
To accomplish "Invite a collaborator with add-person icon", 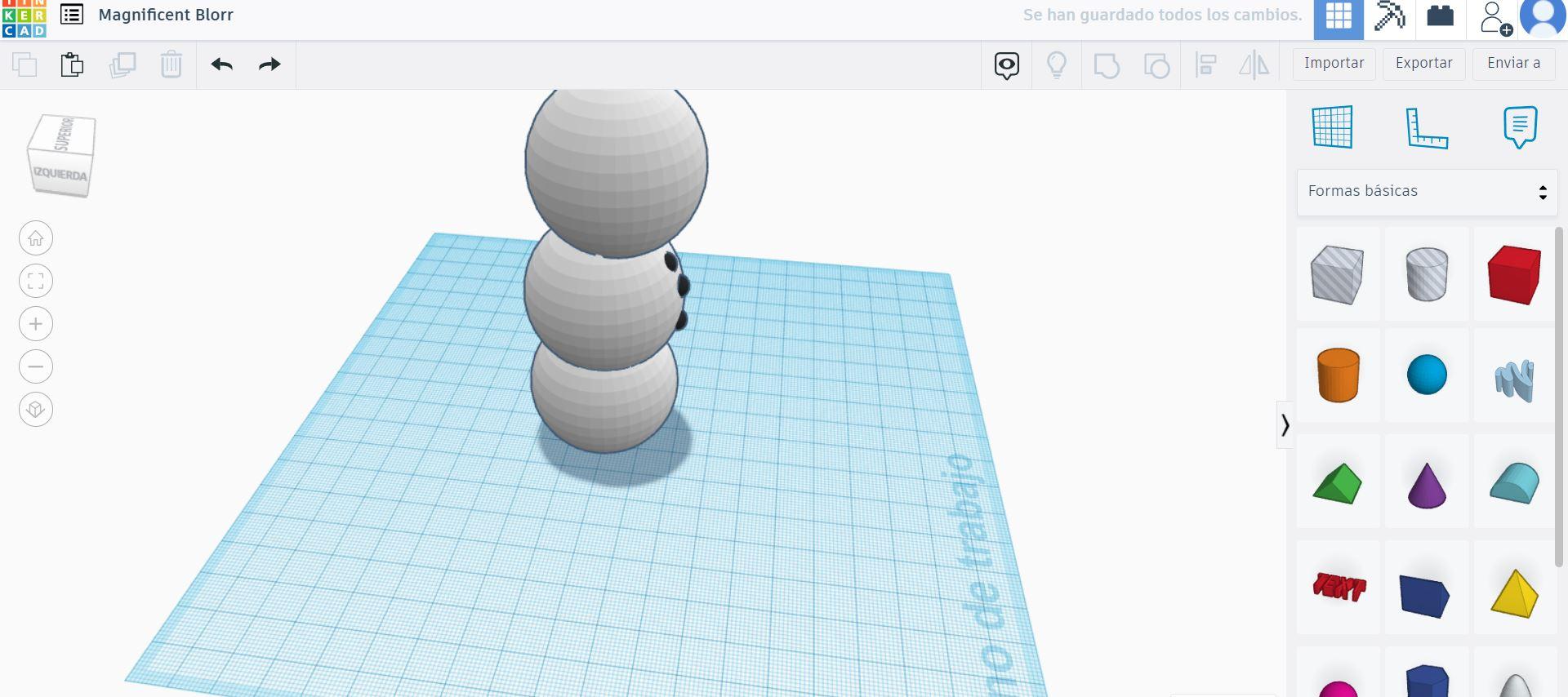I will click(x=1494, y=18).
